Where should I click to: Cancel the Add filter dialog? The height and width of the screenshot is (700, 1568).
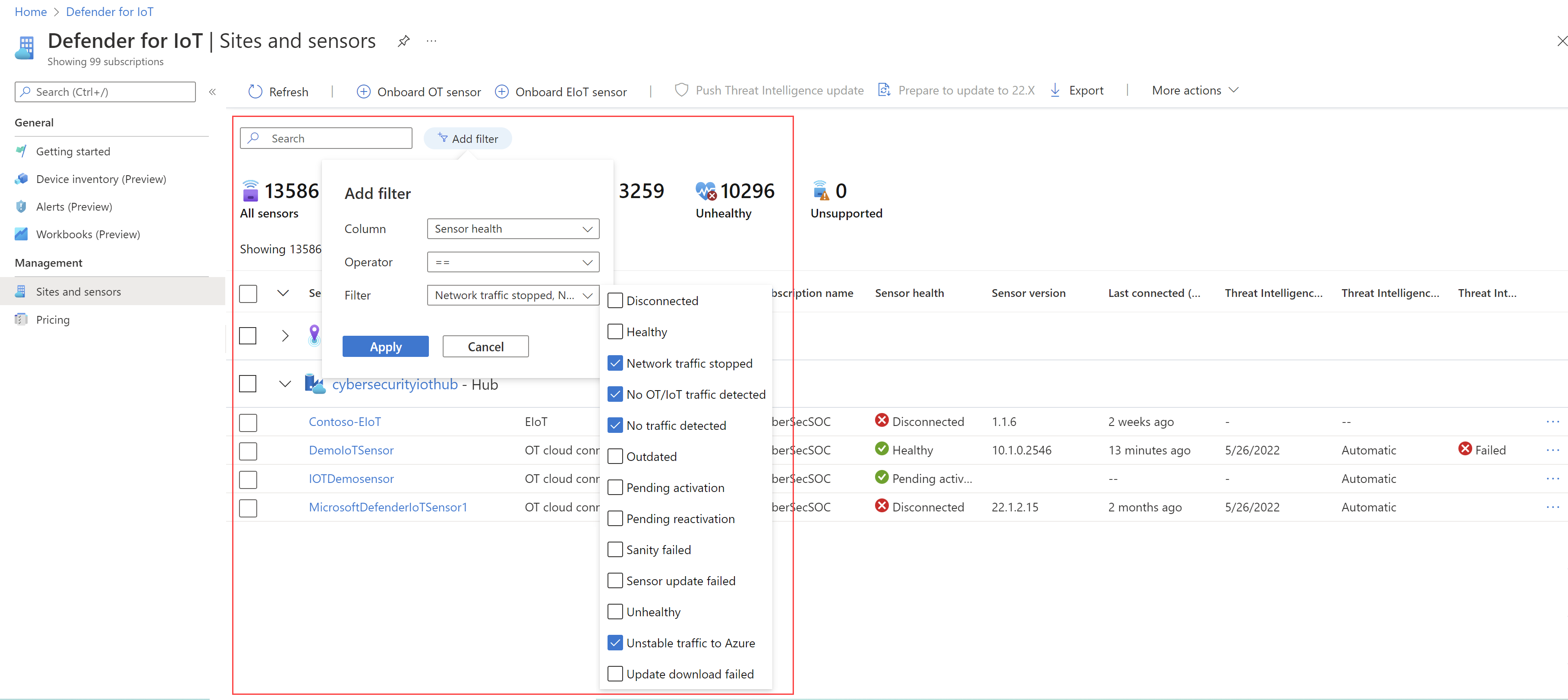(485, 347)
